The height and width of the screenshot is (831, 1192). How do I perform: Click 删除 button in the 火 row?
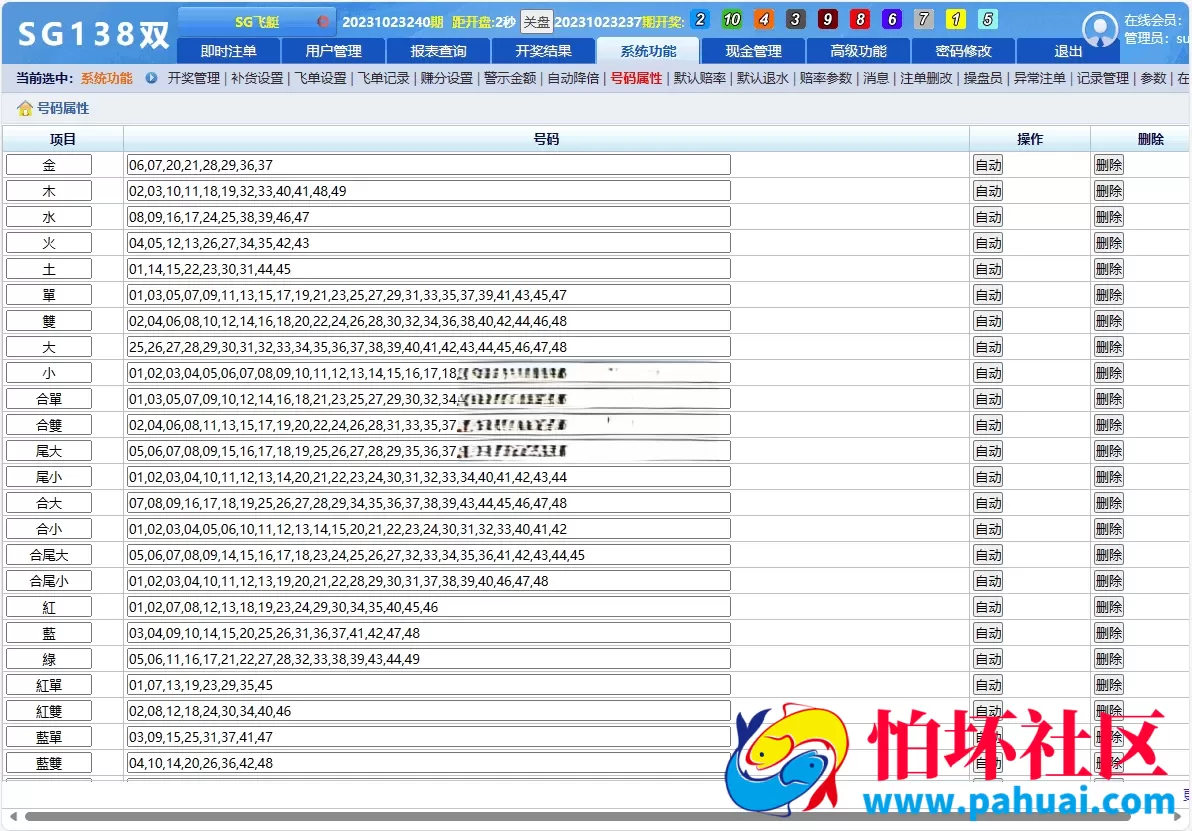[1108, 243]
